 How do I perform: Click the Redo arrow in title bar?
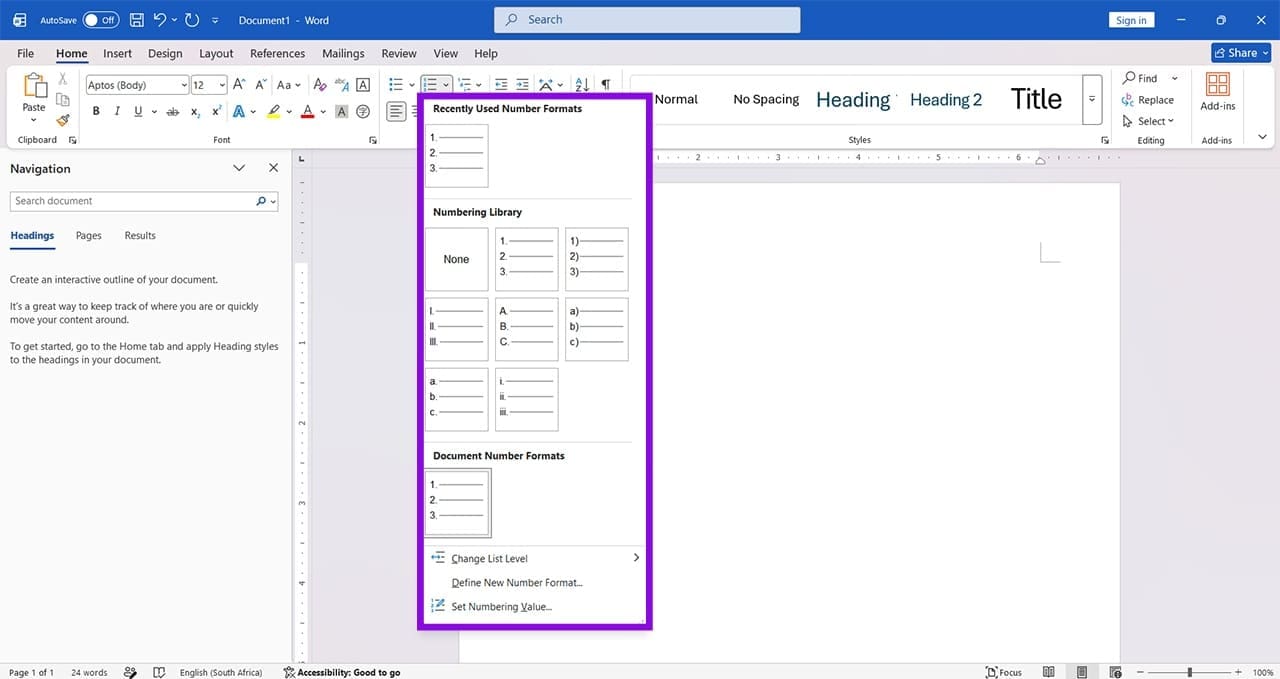click(192, 20)
